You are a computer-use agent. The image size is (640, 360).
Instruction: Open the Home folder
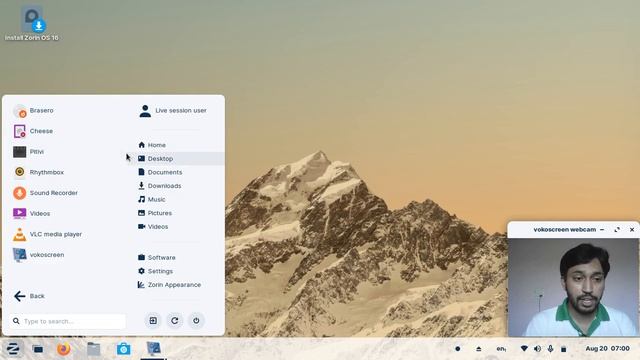tap(152, 145)
